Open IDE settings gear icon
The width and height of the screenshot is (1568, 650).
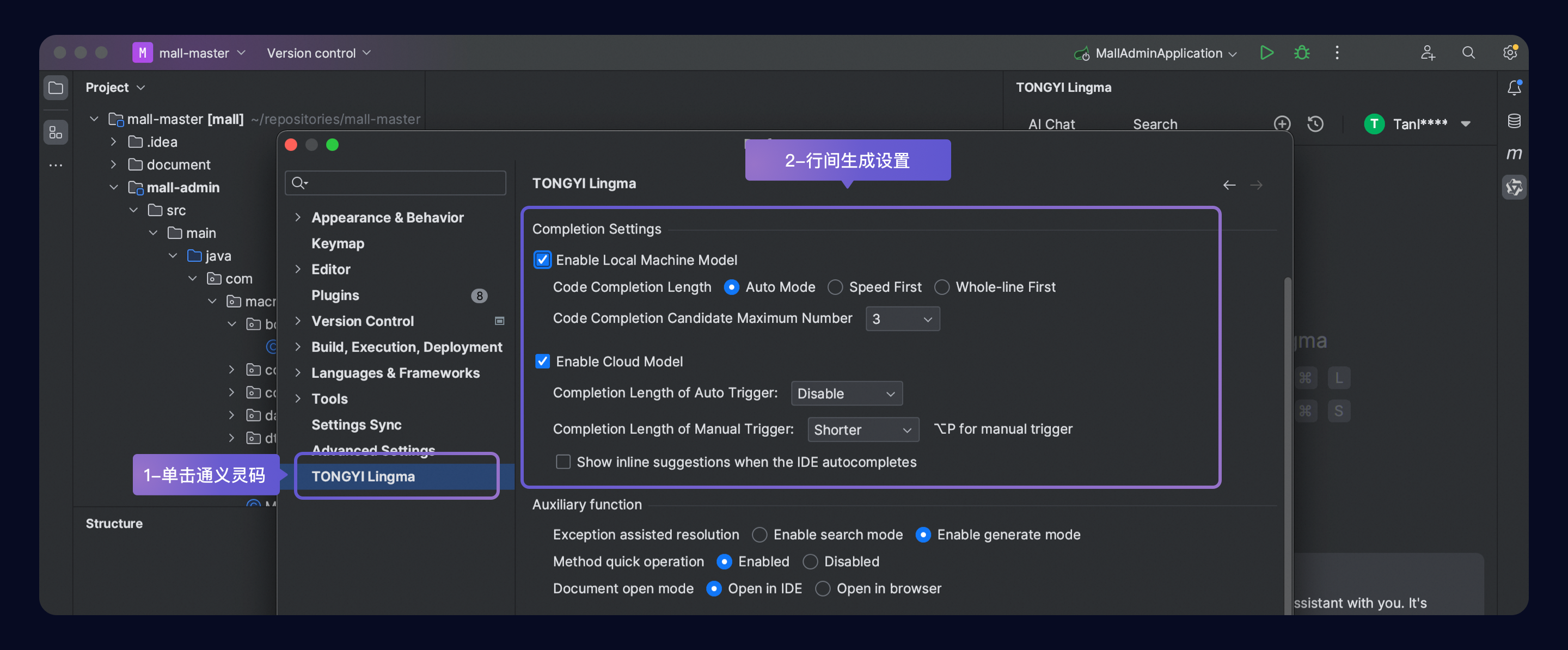pos(1510,53)
